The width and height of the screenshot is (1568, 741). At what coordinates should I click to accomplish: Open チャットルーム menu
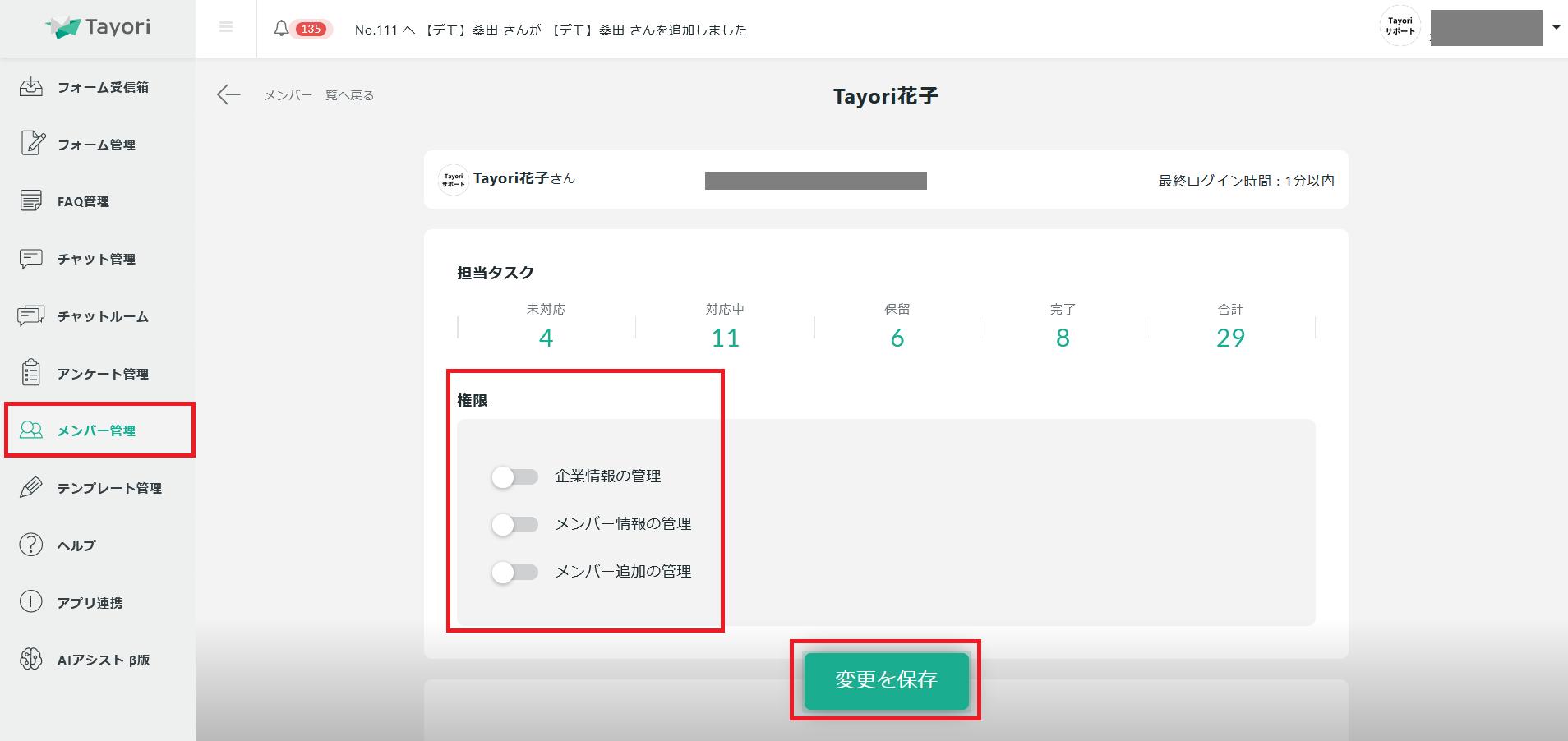pyautogui.click(x=103, y=316)
